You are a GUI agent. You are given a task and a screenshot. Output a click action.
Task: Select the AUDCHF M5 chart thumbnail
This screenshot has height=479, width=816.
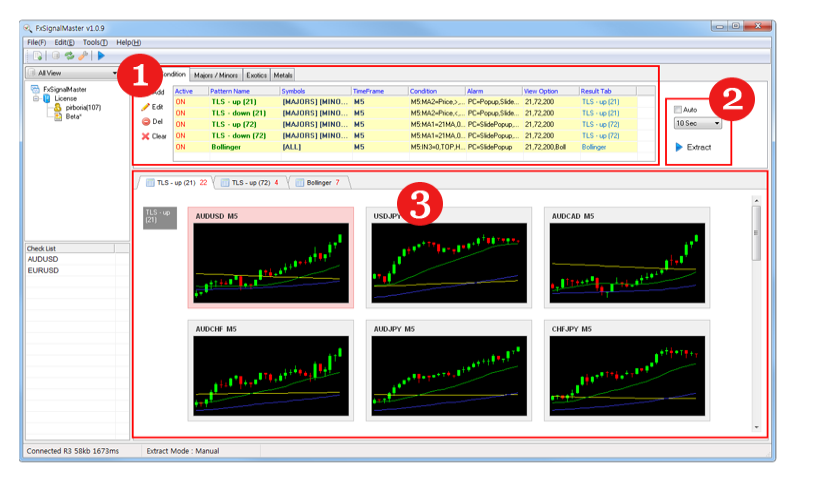tap(271, 371)
